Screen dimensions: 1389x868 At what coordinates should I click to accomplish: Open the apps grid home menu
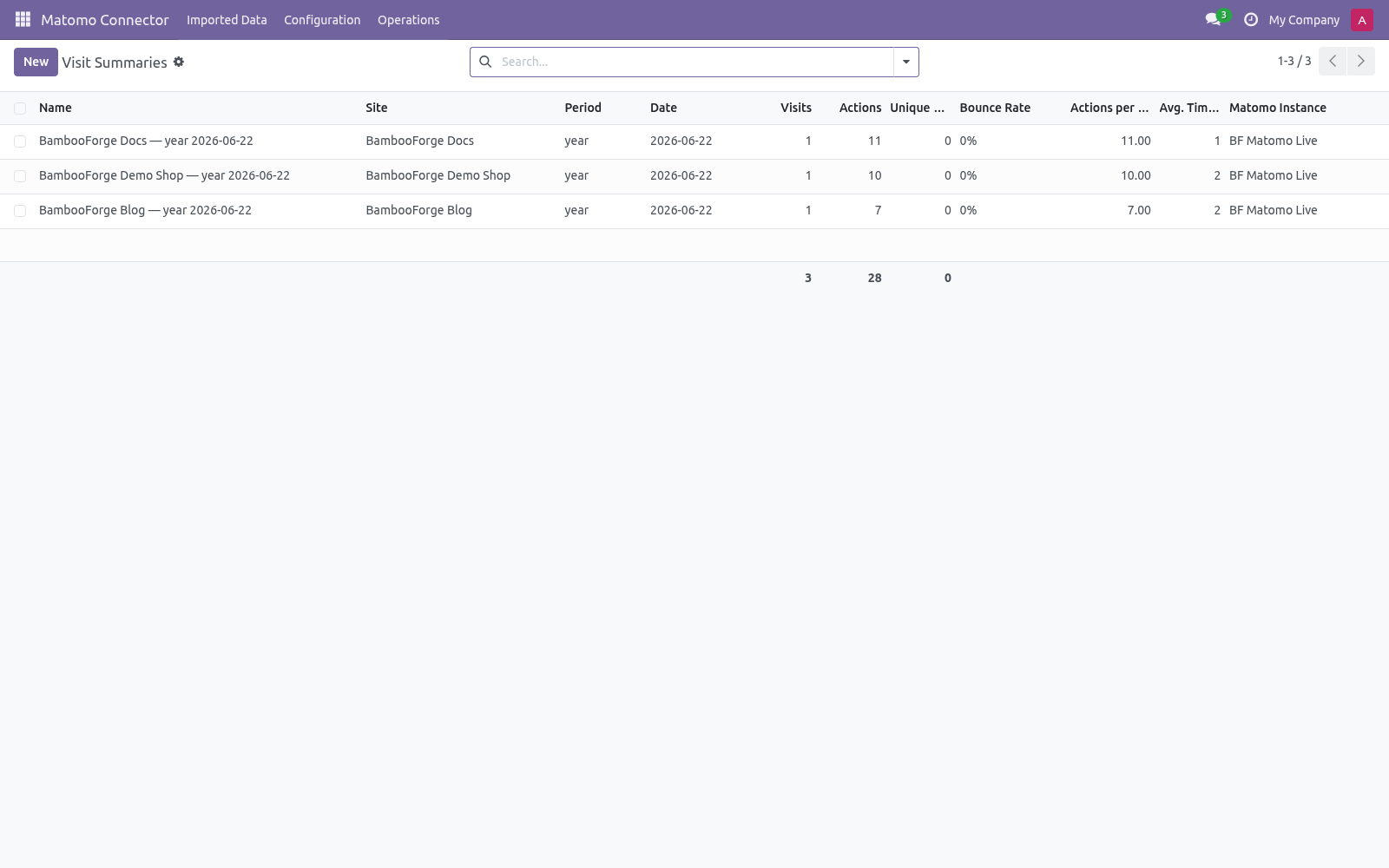click(23, 19)
